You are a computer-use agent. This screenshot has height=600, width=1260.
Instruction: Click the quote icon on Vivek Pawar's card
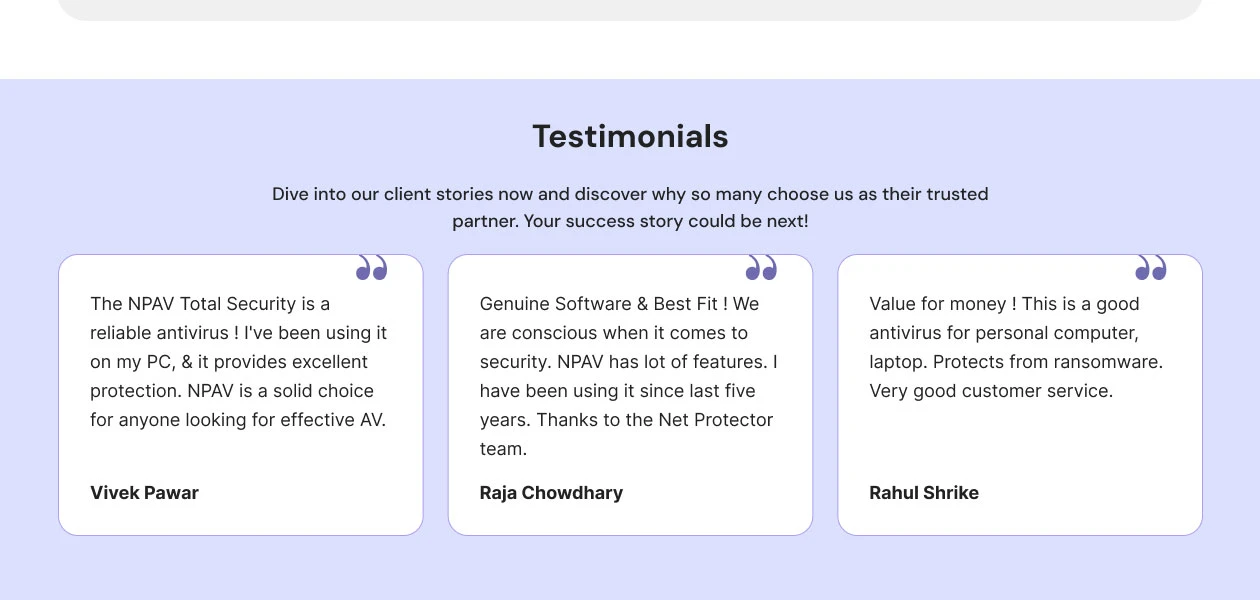click(x=371, y=267)
